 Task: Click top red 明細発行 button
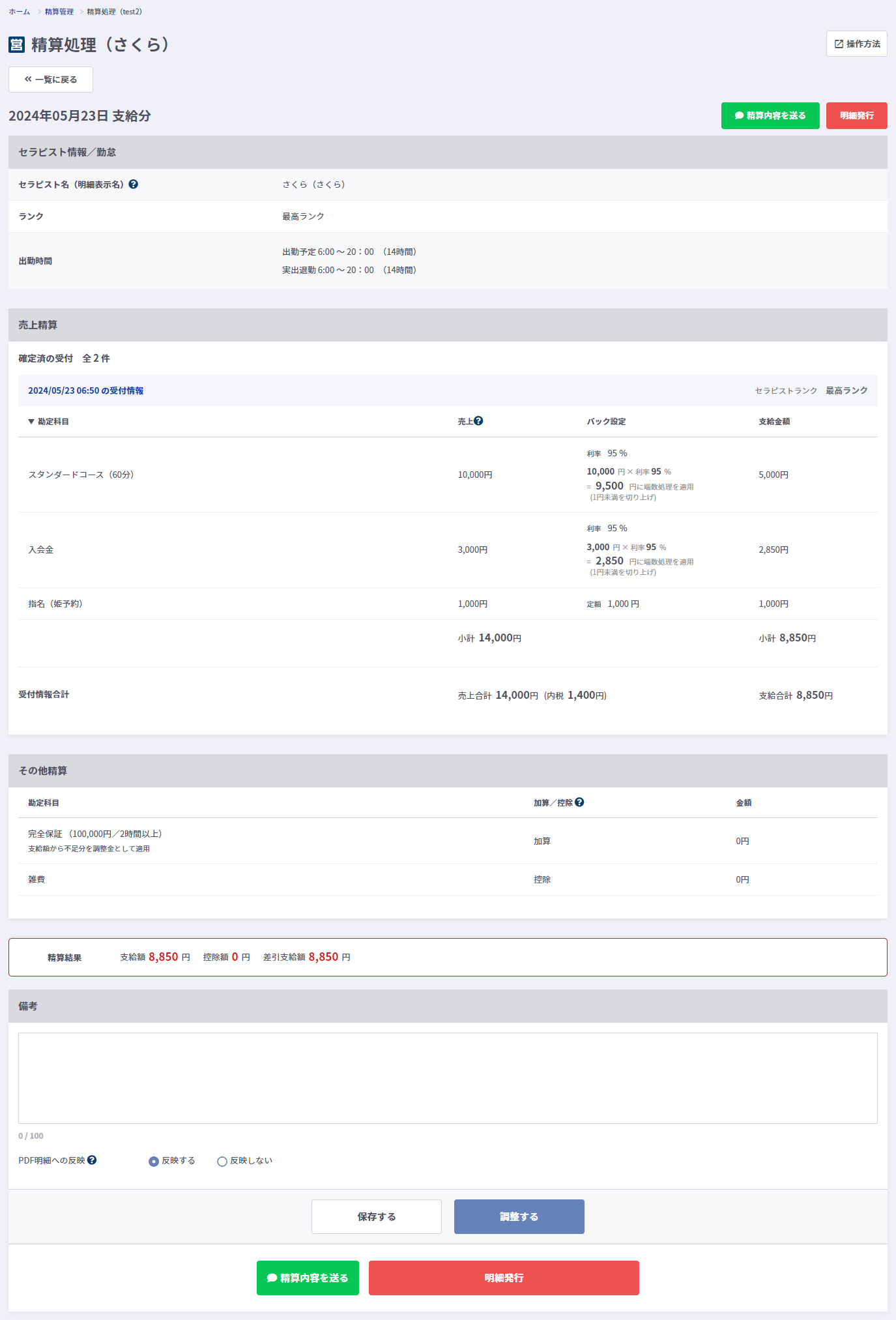[x=856, y=115]
